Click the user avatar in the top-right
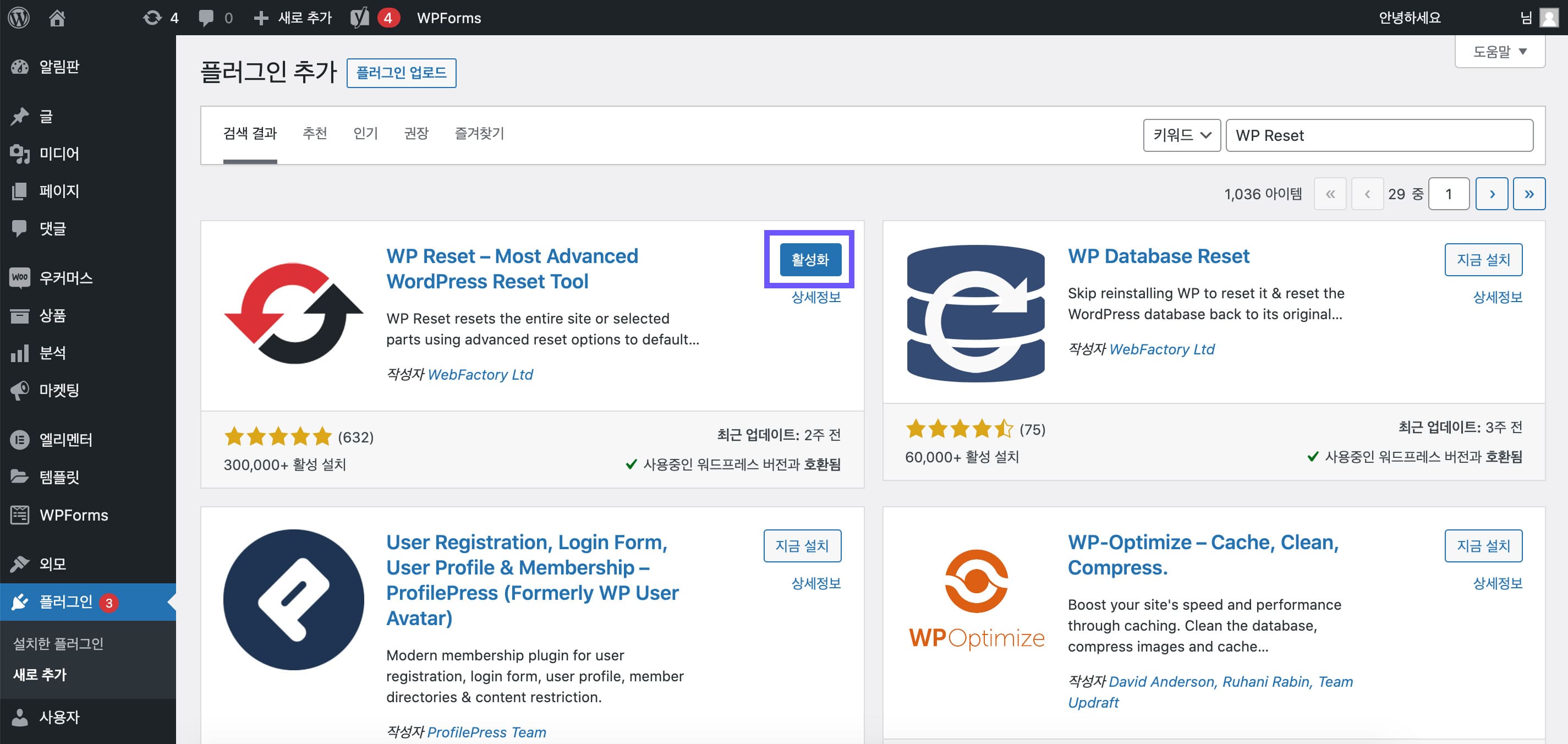Image resolution: width=1568 pixels, height=744 pixels. coord(1549,18)
